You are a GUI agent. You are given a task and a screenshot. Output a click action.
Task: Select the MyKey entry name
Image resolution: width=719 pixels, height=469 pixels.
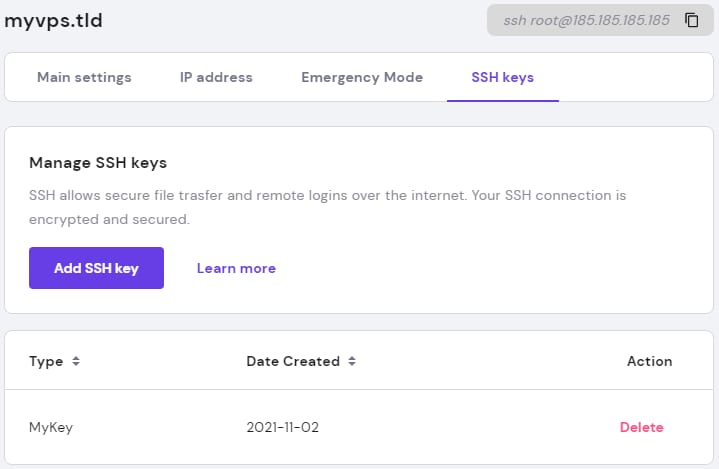[51, 427]
